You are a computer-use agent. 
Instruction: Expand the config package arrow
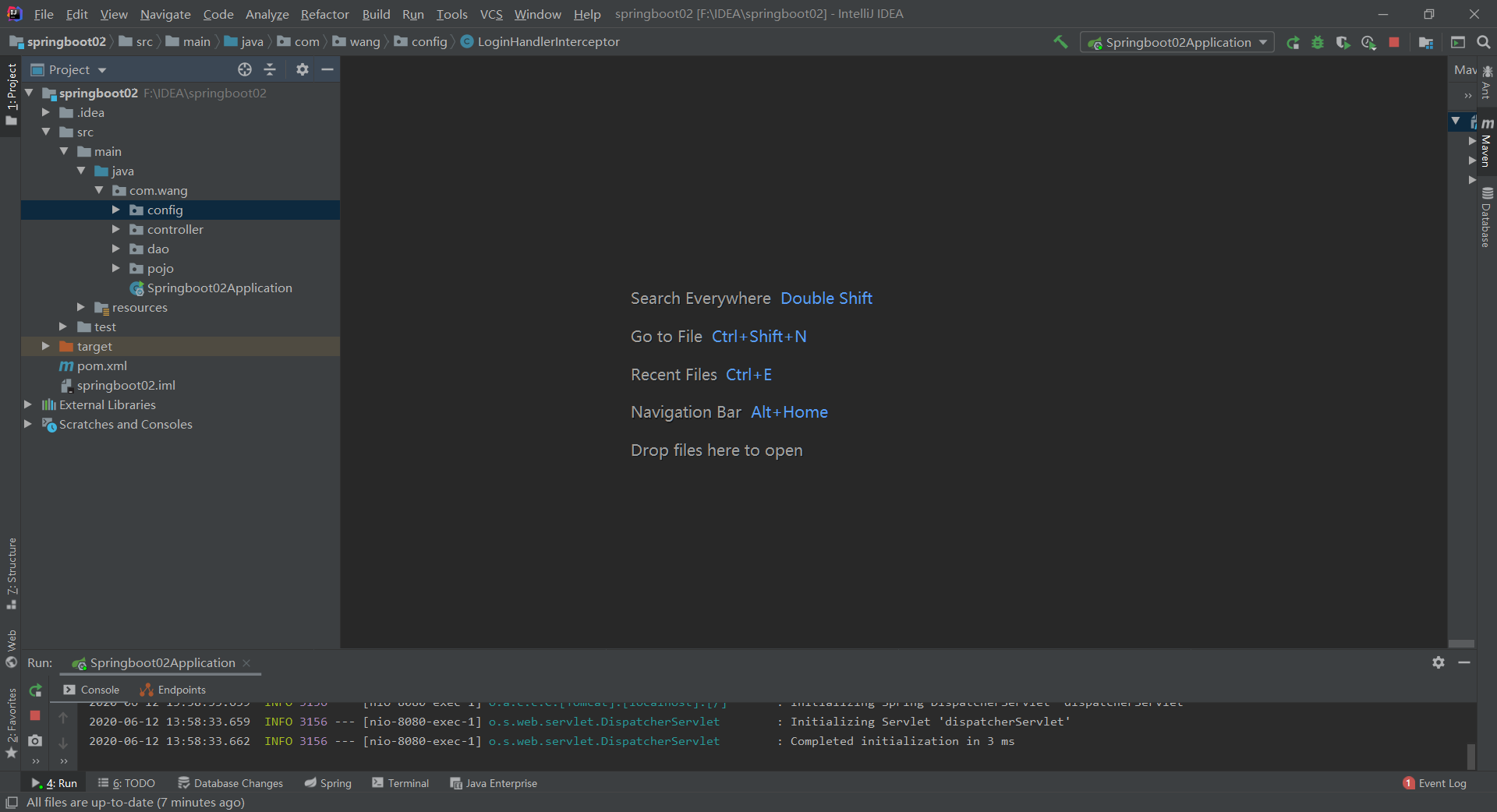(x=116, y=210)
